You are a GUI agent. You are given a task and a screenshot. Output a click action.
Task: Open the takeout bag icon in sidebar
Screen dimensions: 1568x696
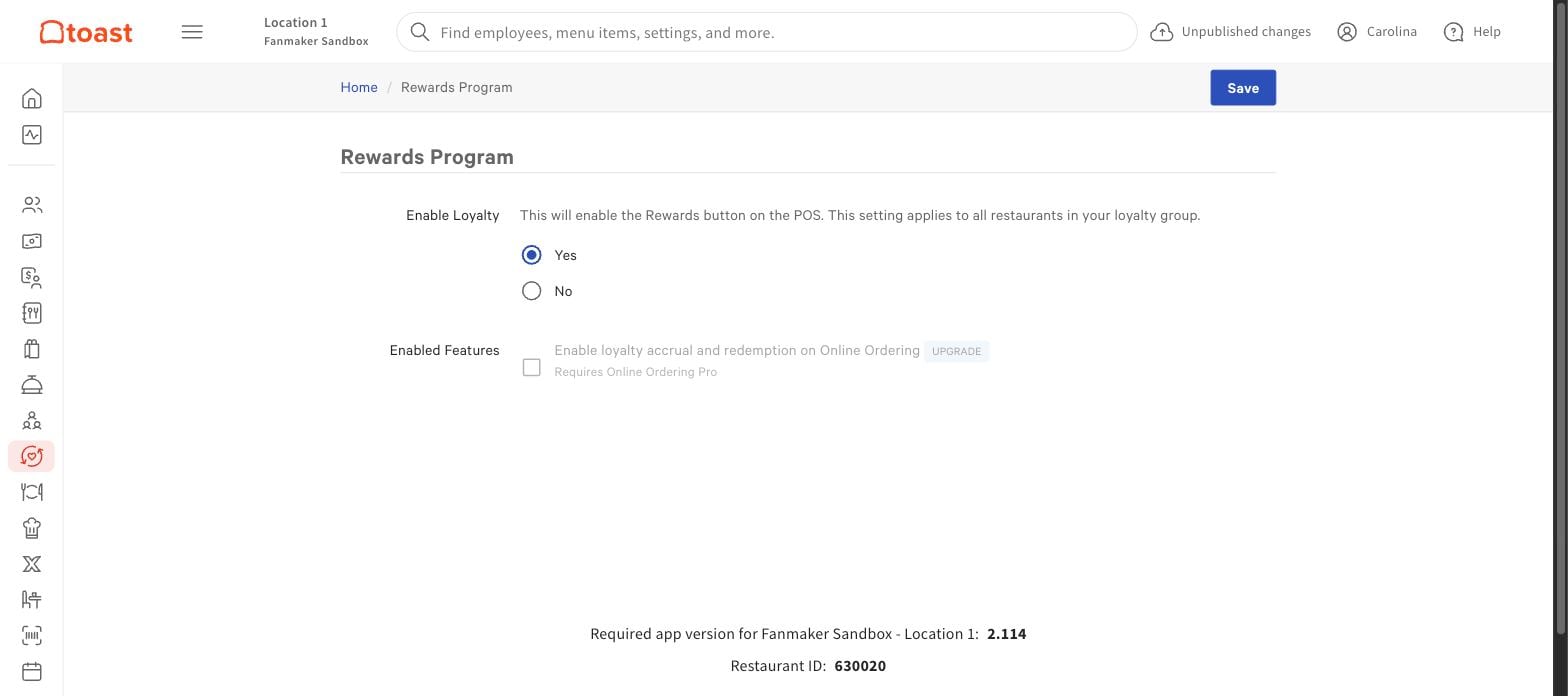pyautogui.click(x=32, y=349)
